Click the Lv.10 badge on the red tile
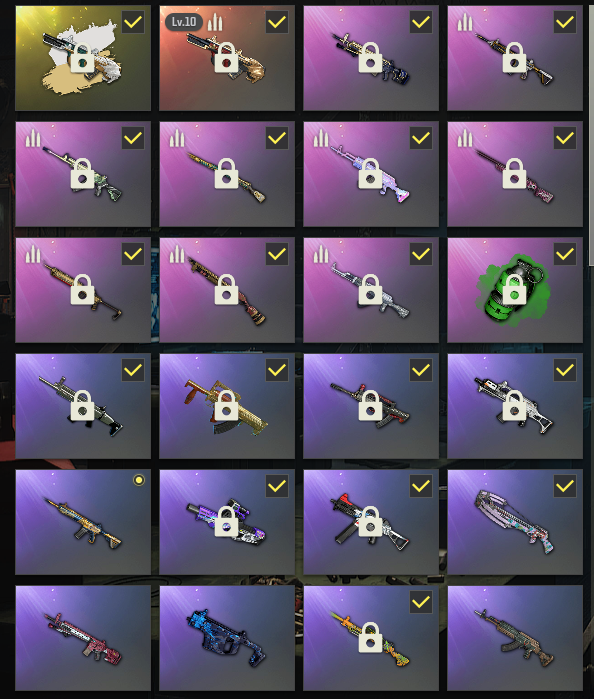Viewport: 594px width, 699px height. pos(184,22)
